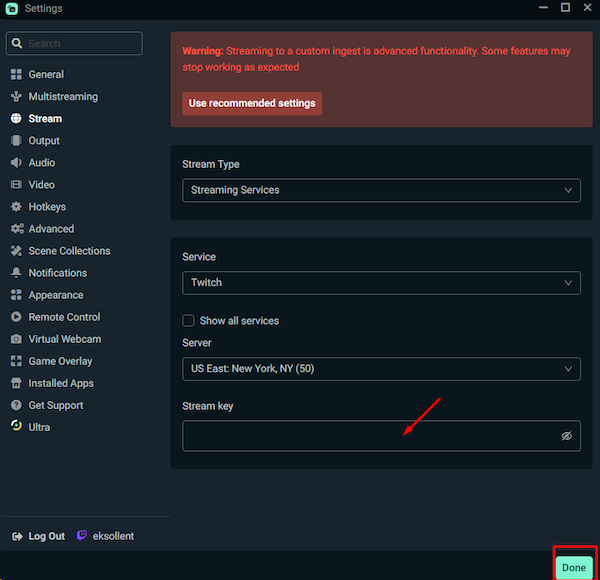Image resolution: width=600 pixels, height=580 pixels.
Task: Click the Notifications bell icon
Action: click(16, 273)
